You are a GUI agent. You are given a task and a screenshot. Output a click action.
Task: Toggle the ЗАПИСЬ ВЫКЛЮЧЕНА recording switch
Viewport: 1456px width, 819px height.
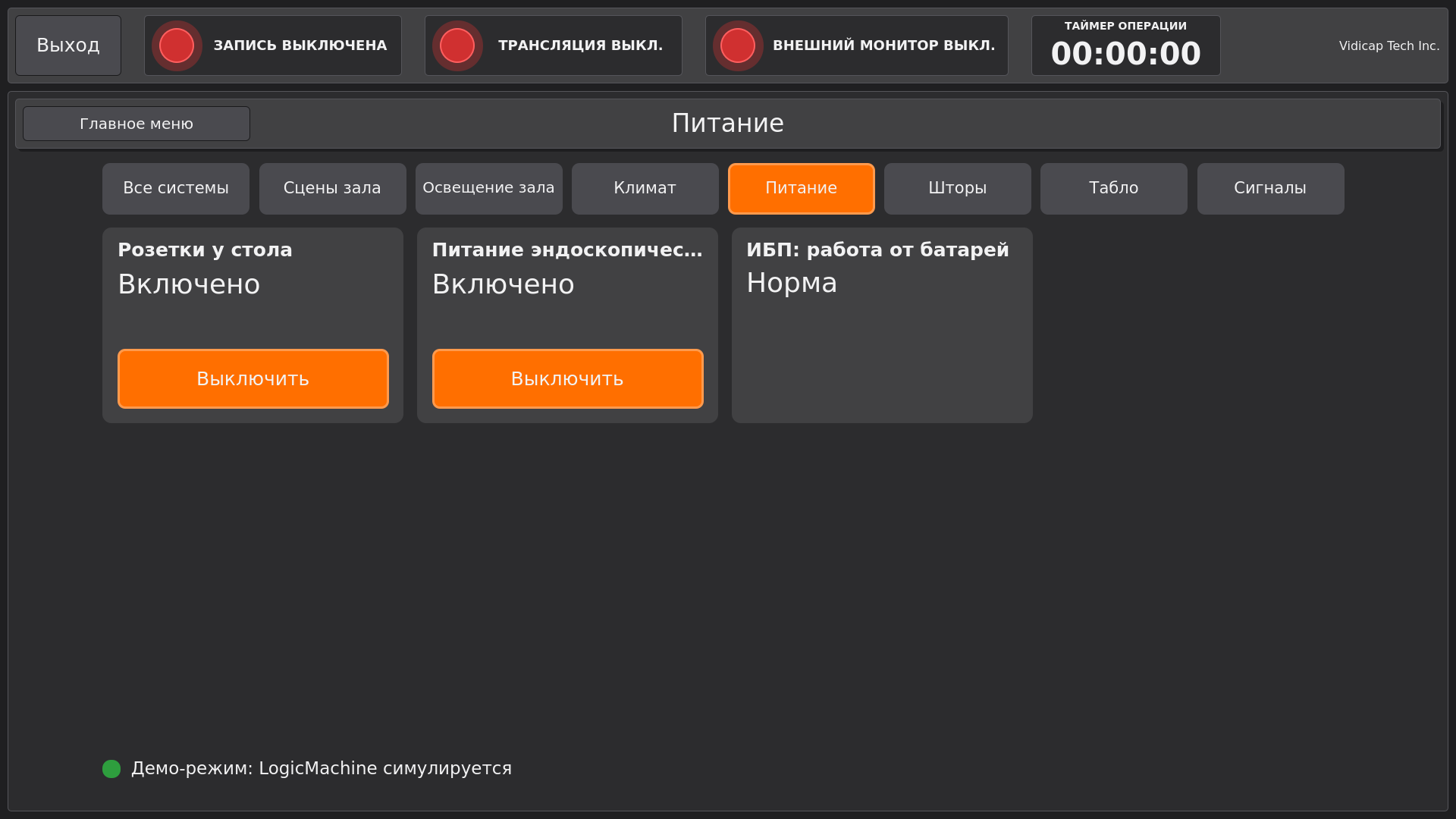click(x=273, y=45)
